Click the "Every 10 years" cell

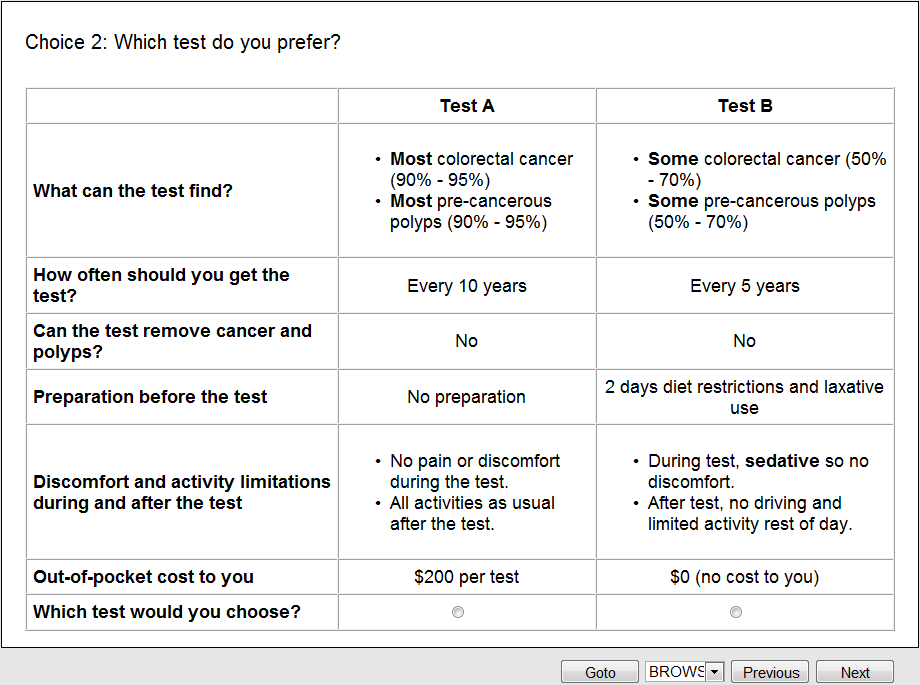coord(467,286)
